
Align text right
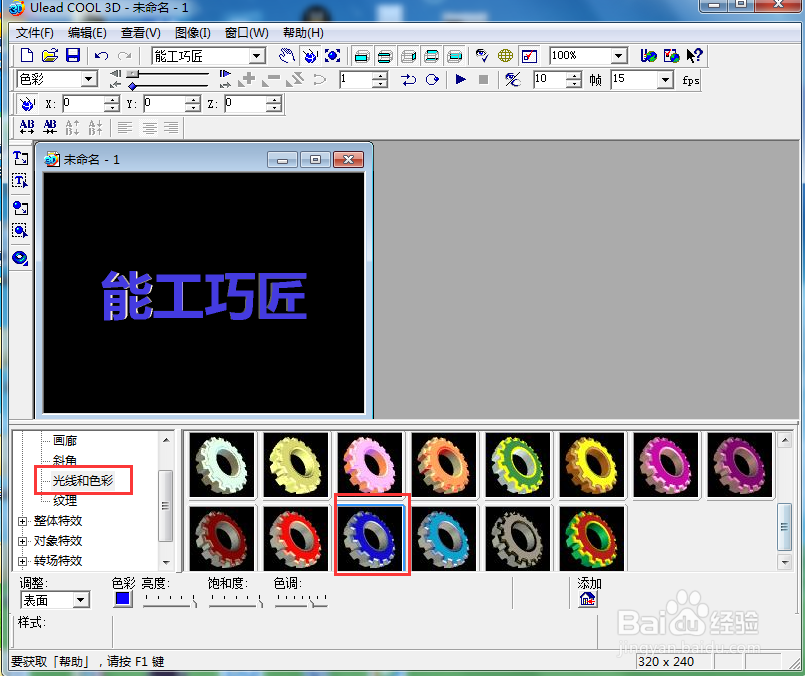(171, 127)
